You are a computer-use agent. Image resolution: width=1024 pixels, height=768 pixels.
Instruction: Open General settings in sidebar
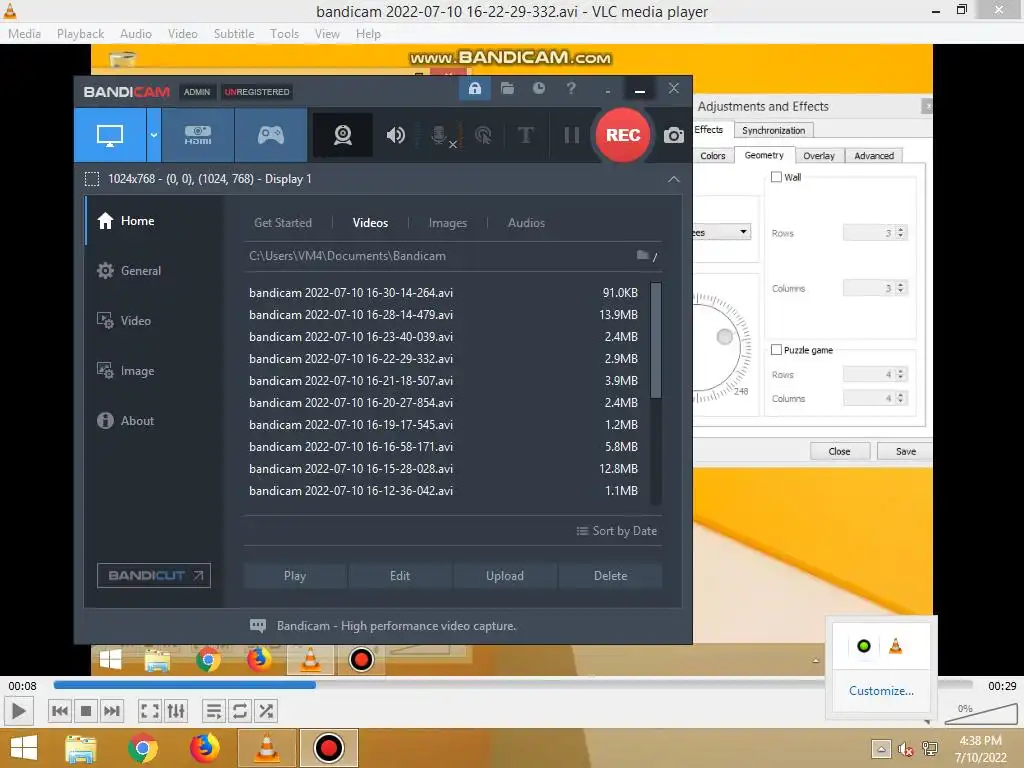[129, 270]
